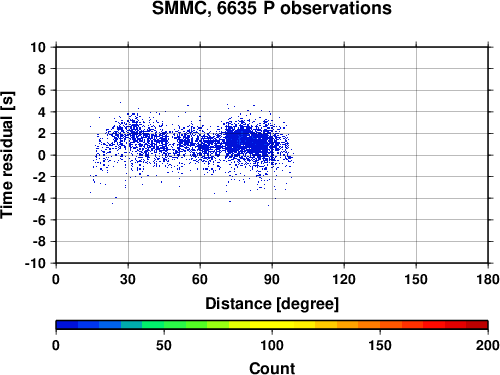Click the empty plot area near 150 degrees
This screenshot has height=375, width=500.
click(x=416, y=155)
